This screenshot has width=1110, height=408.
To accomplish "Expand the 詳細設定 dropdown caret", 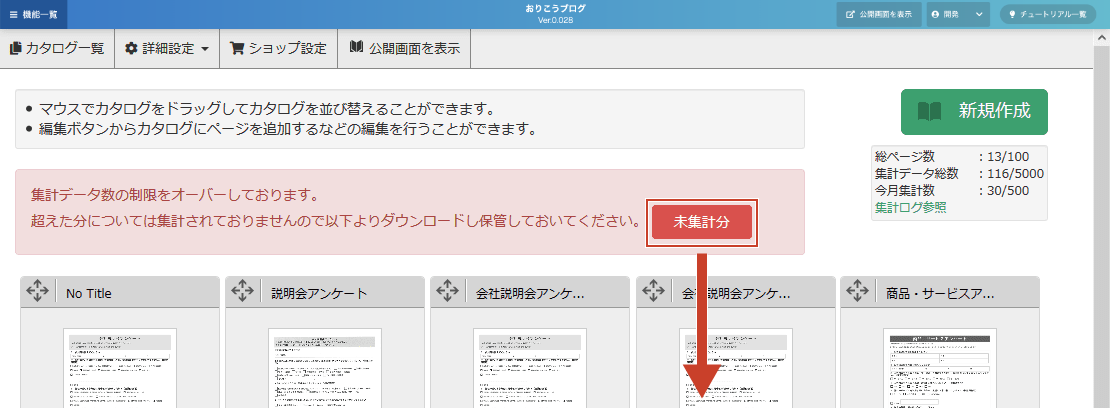I will [x=205, y=49].
